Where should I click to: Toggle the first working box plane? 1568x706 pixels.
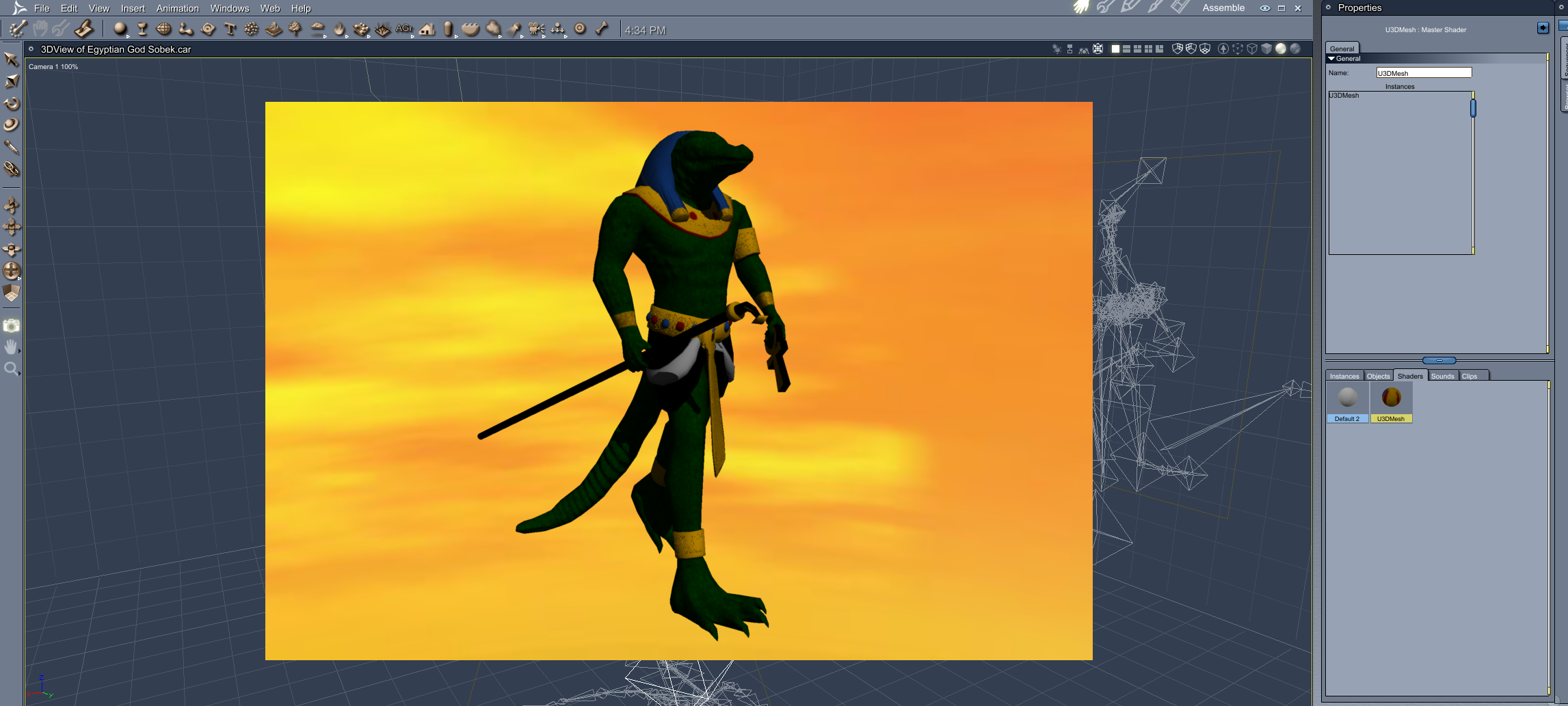(1178, 49)
